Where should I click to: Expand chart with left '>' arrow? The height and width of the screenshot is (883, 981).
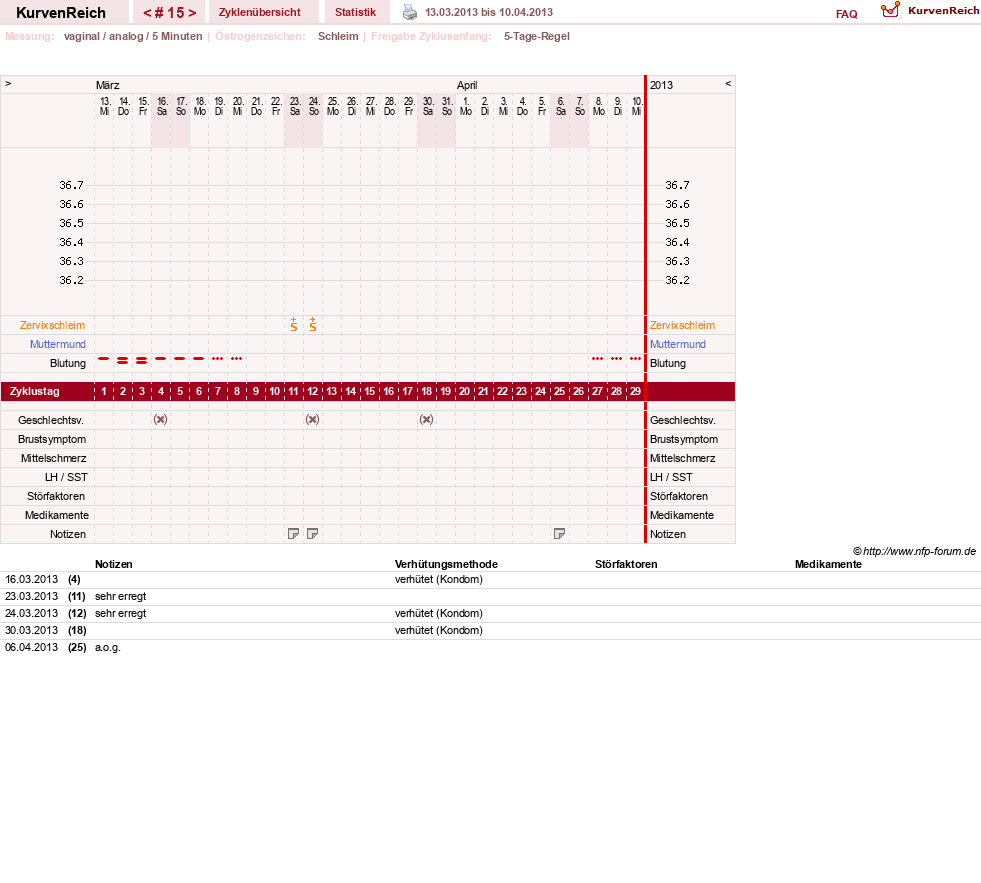pyautogui.click(x=8, y=83)
